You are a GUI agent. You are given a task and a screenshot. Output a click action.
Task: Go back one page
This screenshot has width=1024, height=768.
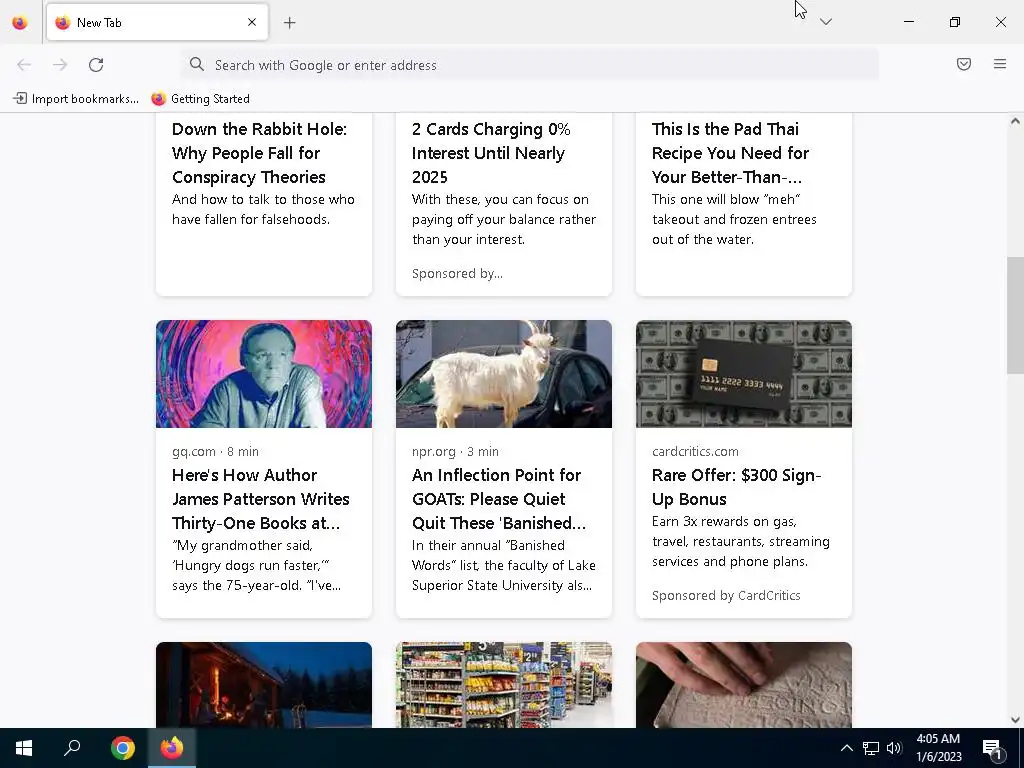point(24,65)
